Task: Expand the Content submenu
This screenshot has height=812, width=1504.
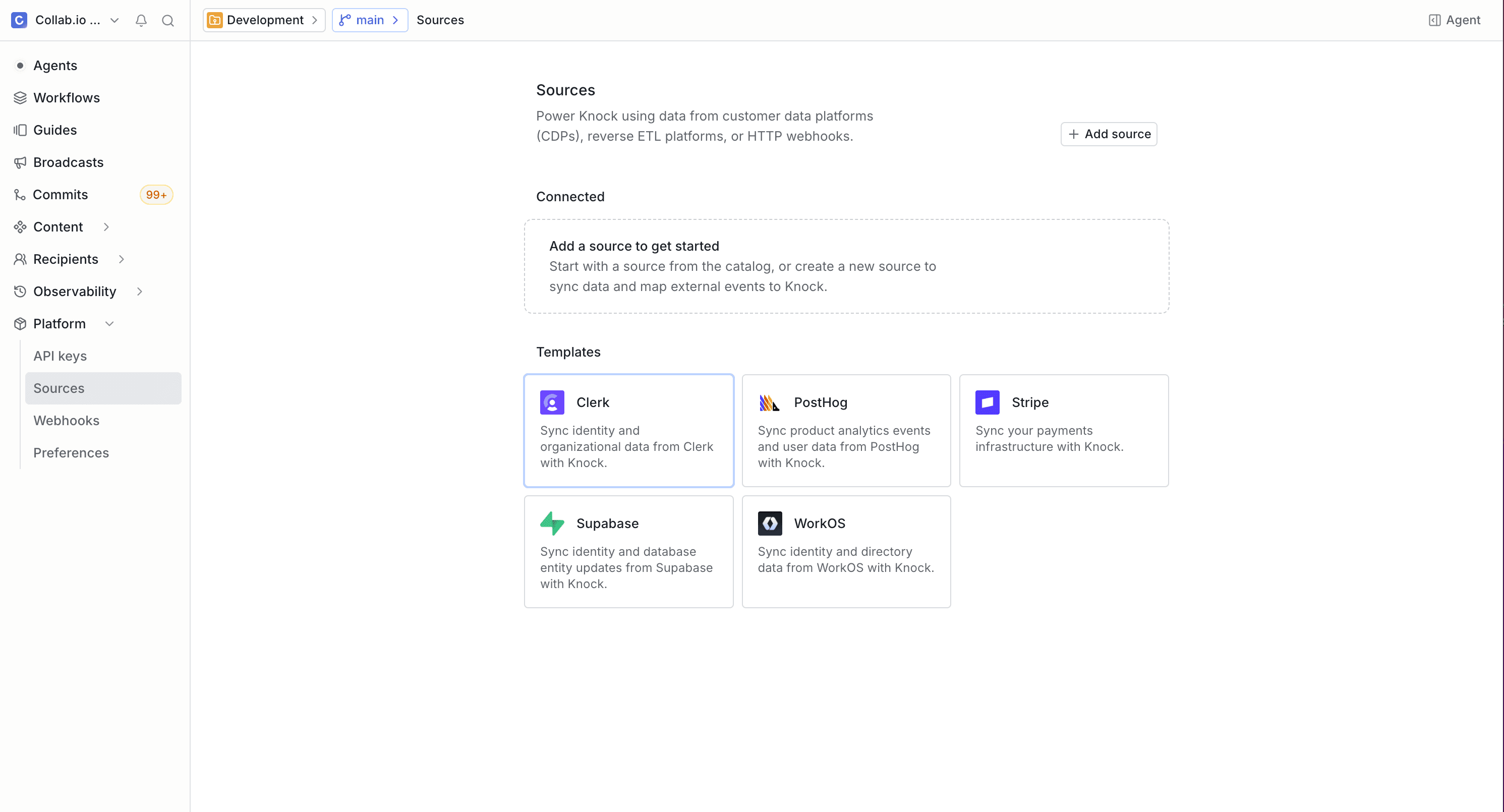Action: pyautogui.click(x=106, y=227)
